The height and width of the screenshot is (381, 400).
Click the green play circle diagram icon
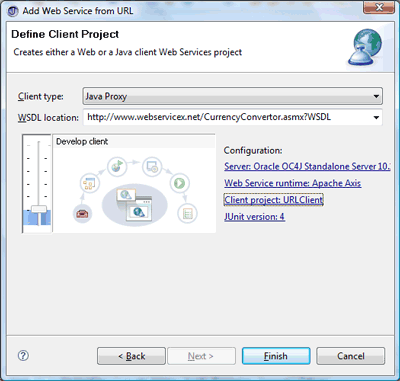(179, 183)
